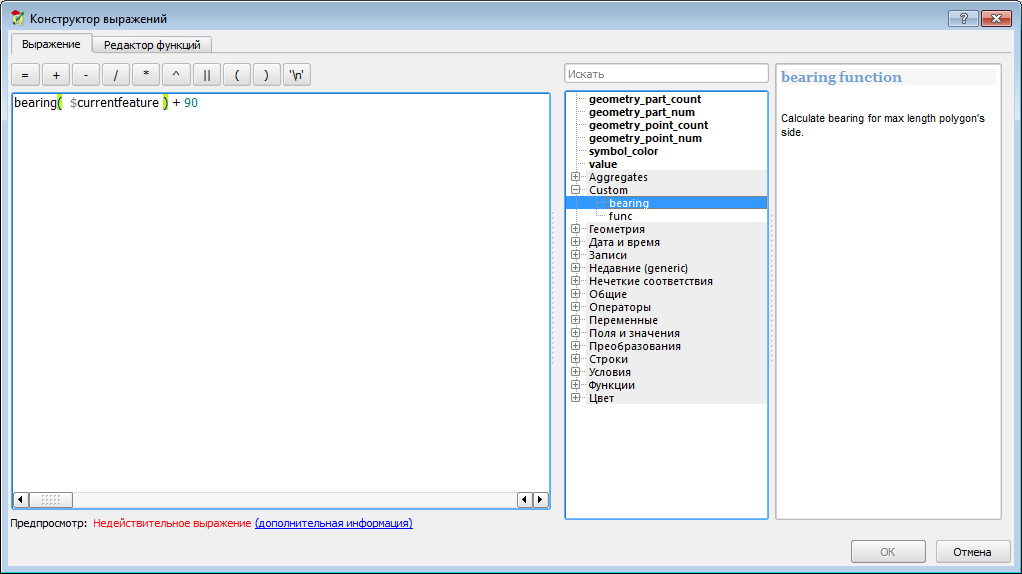Image resolution: width=1022 pixels, height=574 pixels.
Task: Expand the Строки group
Action: click(x=576, y=359)
